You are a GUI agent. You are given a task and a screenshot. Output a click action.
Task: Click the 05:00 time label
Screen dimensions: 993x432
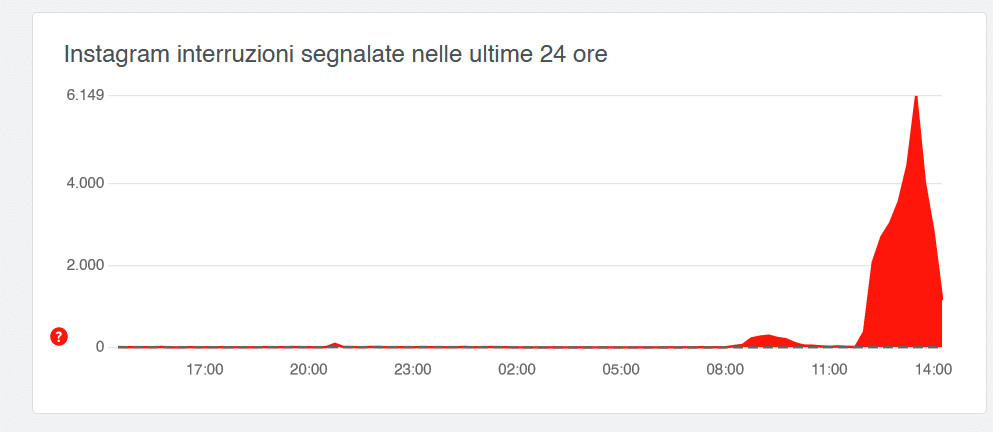tap(621, 370)
